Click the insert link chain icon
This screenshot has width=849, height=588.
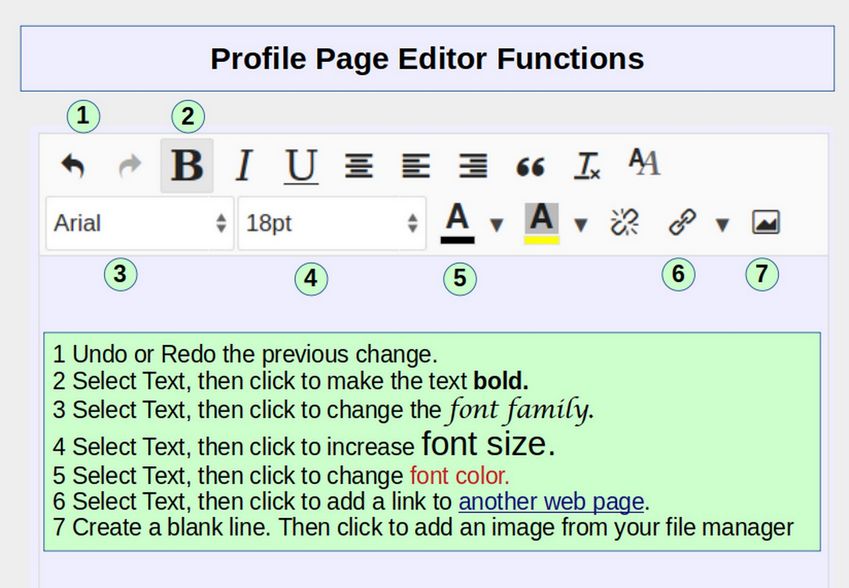coord(681,223)
